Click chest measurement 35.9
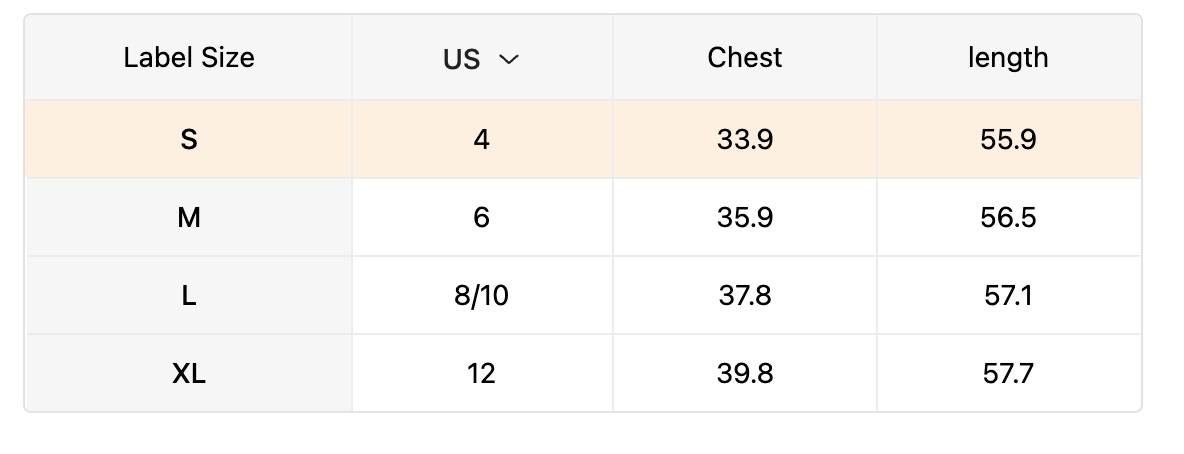 [744, 218]
